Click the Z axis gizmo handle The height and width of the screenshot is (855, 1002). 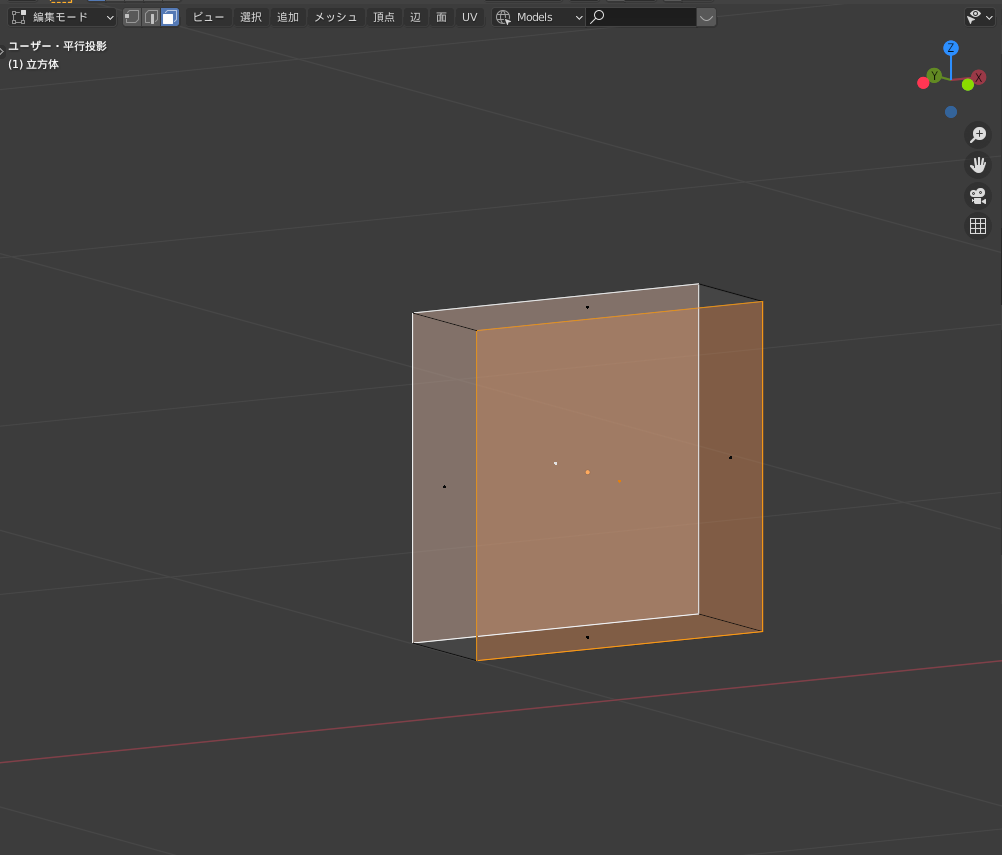pos(951,48)
